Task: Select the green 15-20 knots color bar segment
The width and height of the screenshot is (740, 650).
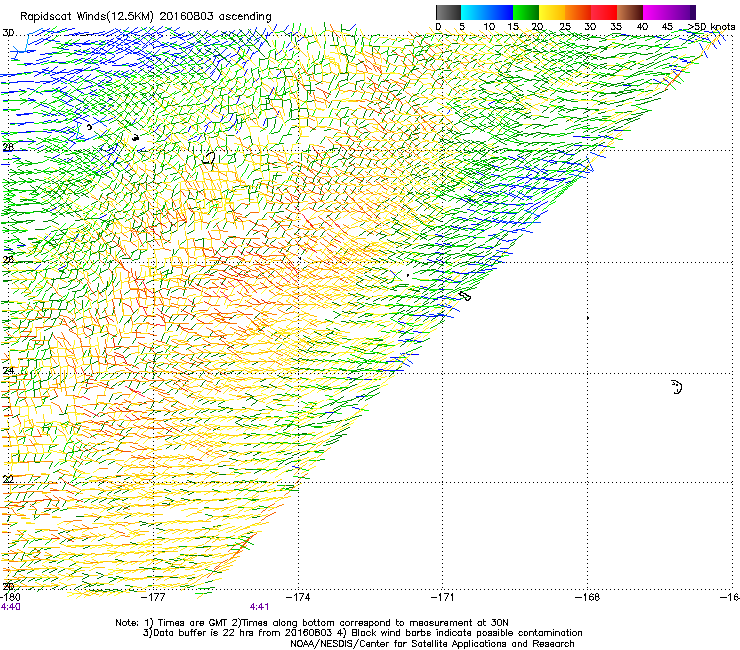Action: click(526, 12)
